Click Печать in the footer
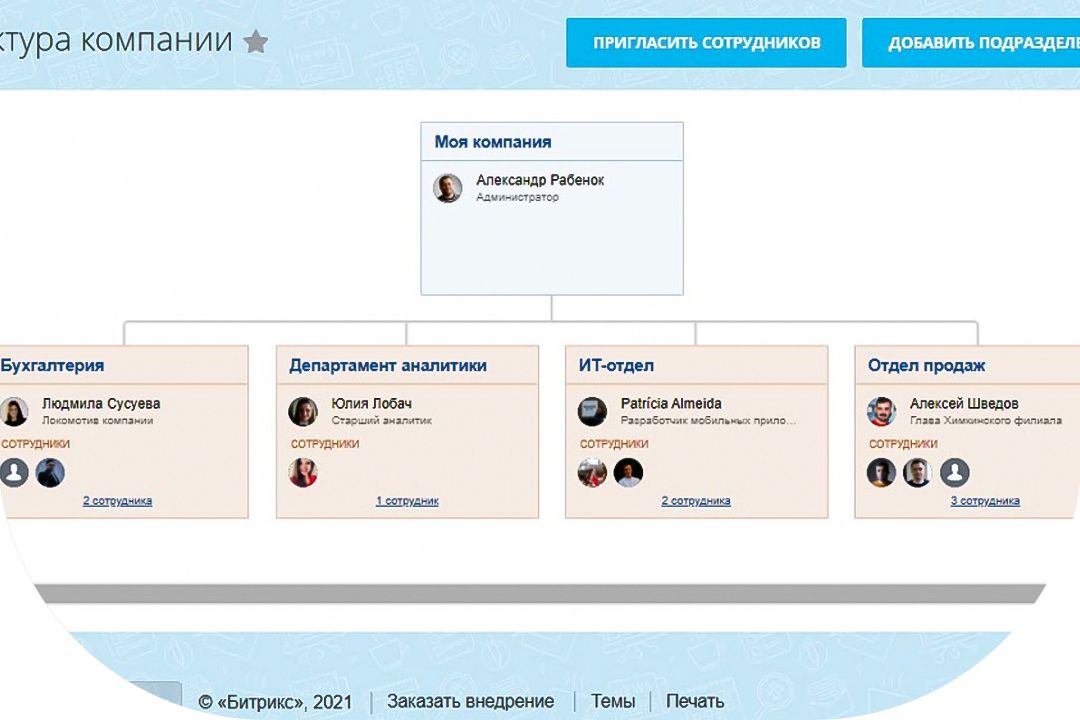 694,701
